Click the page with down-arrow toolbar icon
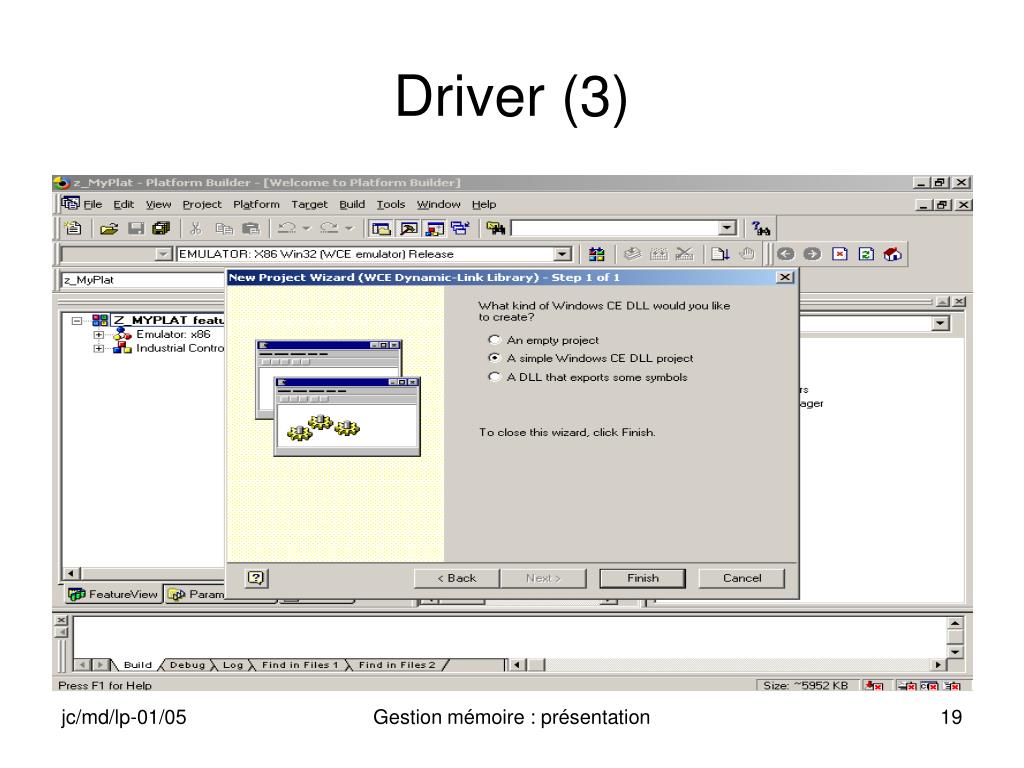The width and height of the screenshot is (1024, 768). 720,254
